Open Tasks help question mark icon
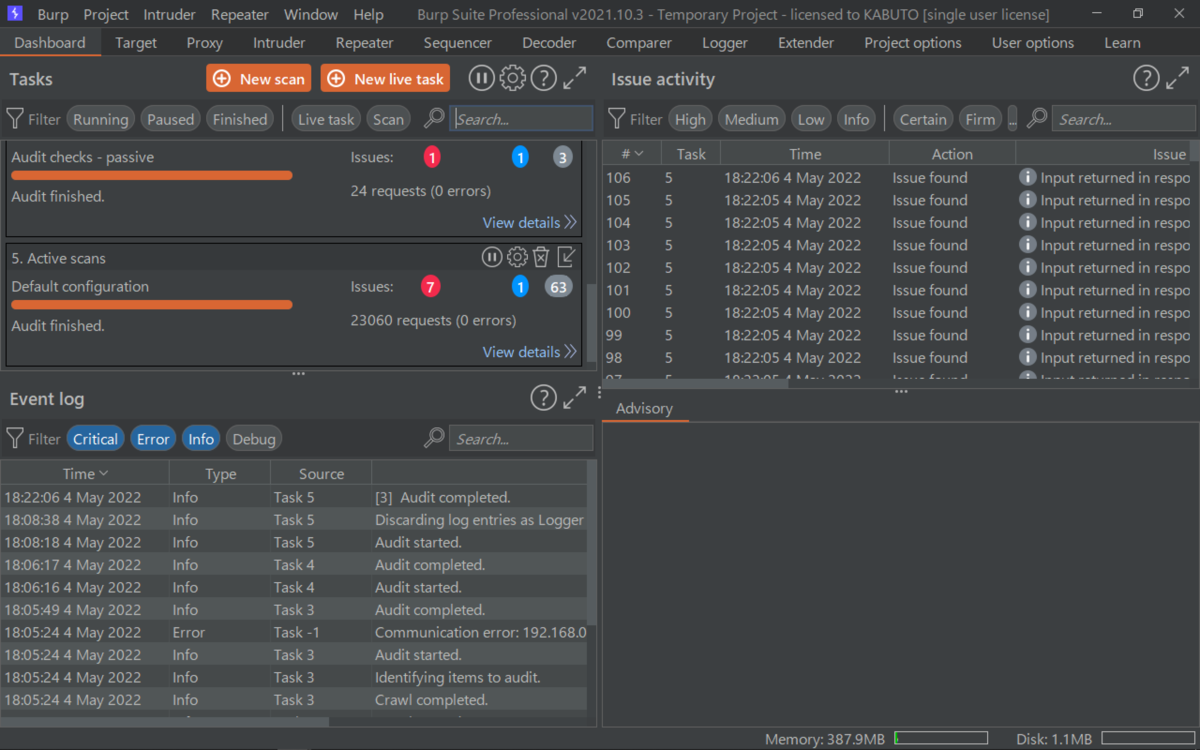The height and width of the screenshot is (750, 1200). (543, 79)
